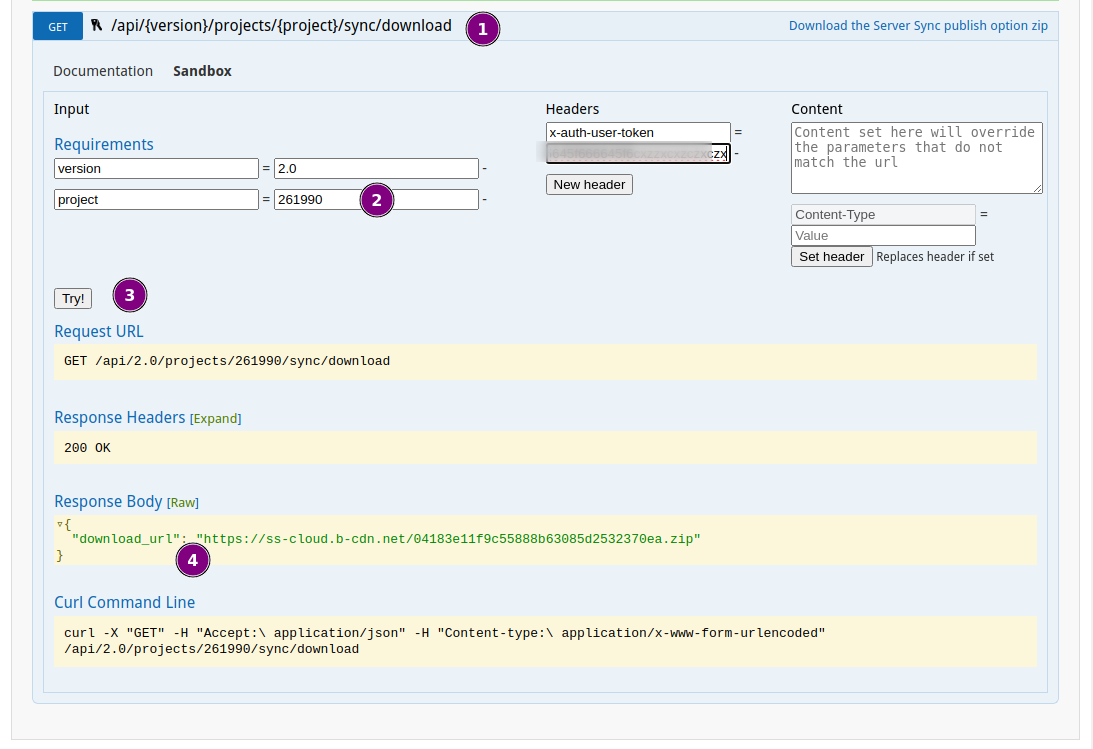The width and height of the screenshot is (1093, 749).
Task: Click the Content-Type header name field
Action: tap(883, 215)
